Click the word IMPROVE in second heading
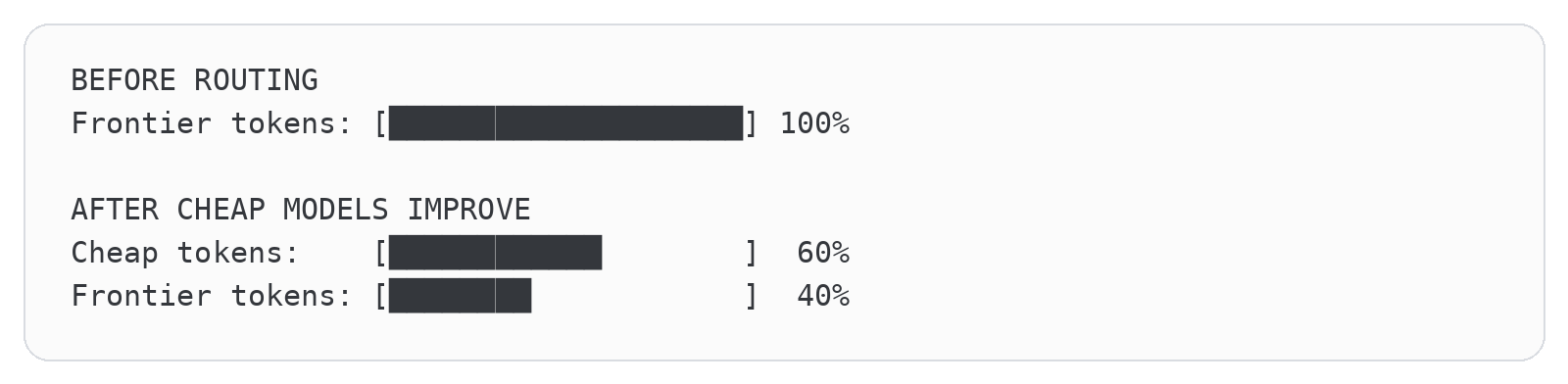Viewport: 1568px width, 384px height. point(469,210)
